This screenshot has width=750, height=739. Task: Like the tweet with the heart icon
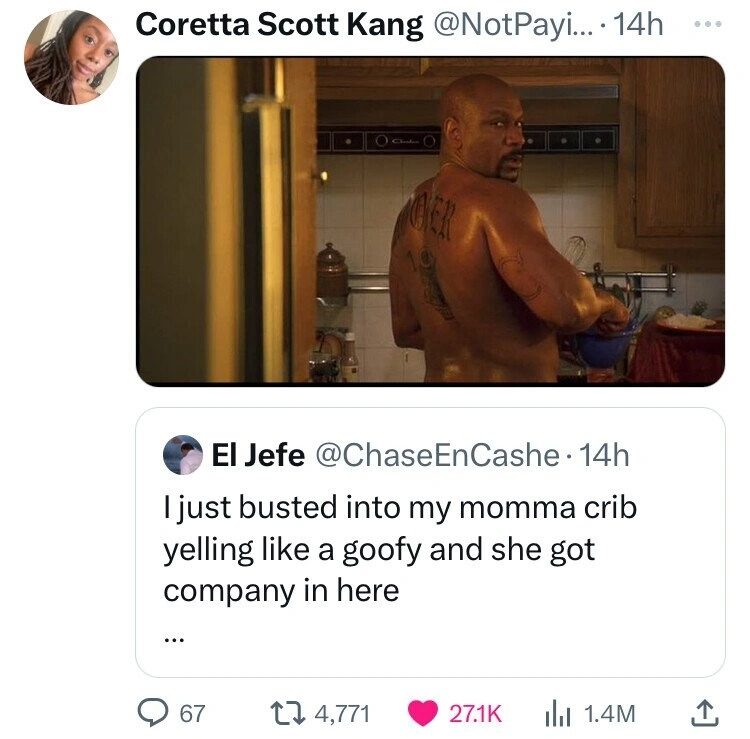click(425, 712)
